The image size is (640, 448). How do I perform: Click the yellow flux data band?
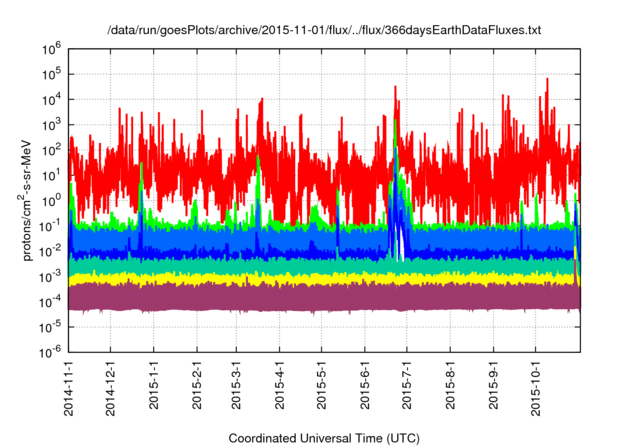[x=324, y=279]
